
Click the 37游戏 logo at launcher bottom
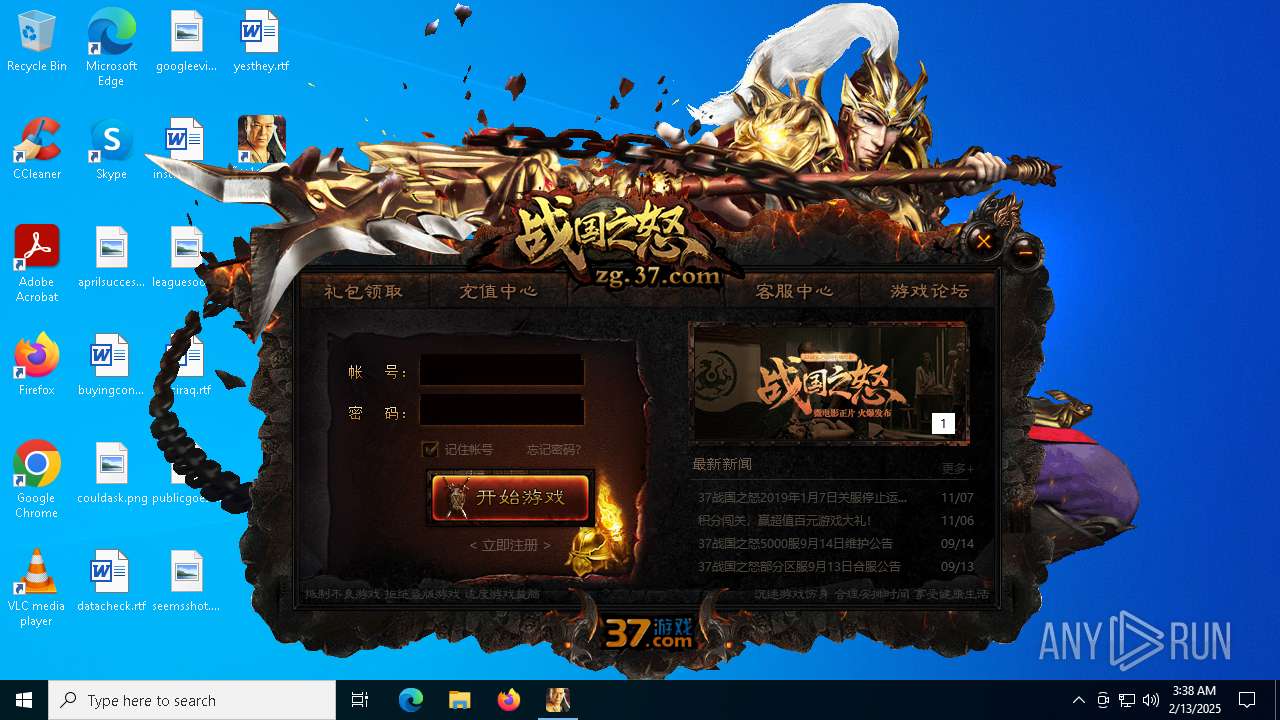649,632
